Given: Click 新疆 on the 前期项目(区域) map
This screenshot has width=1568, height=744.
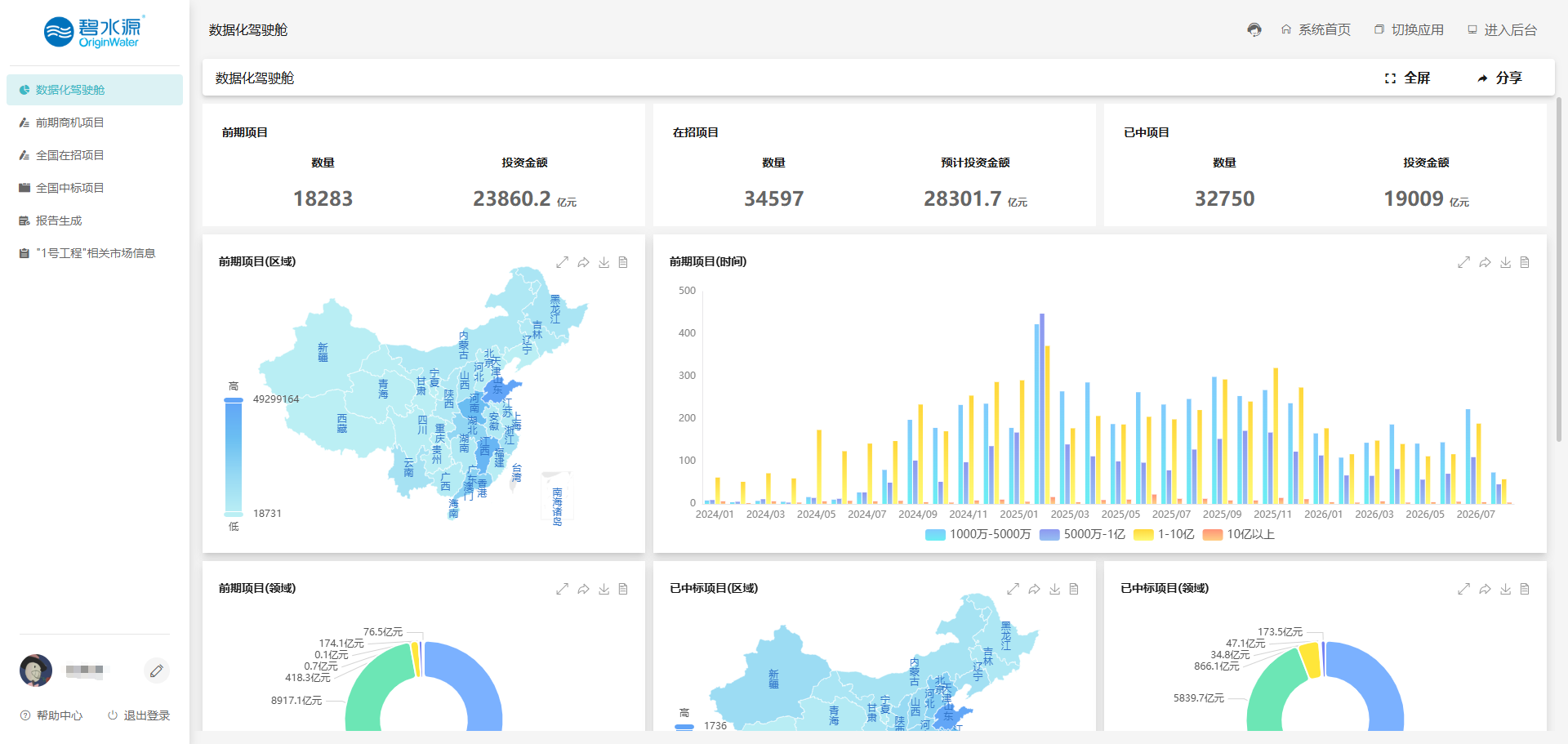Looking at the screenshot, I should [x=323, y=352].
